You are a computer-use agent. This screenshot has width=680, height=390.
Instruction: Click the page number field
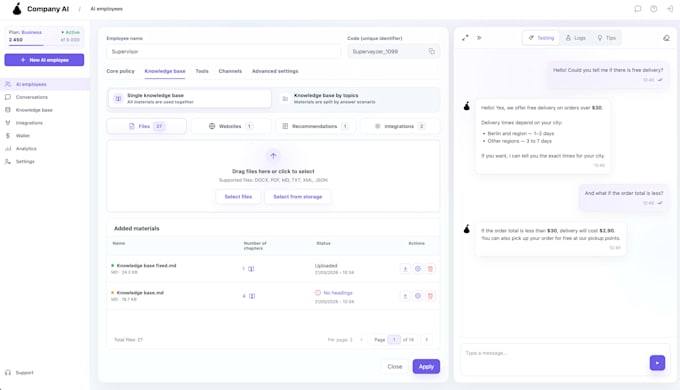(x=394, y=340)
